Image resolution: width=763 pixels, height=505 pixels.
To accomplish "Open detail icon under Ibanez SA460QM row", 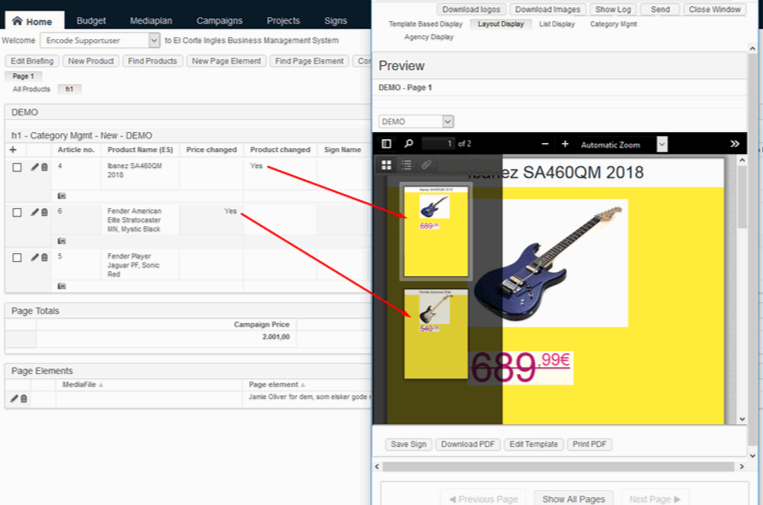I will click(61, 196).
